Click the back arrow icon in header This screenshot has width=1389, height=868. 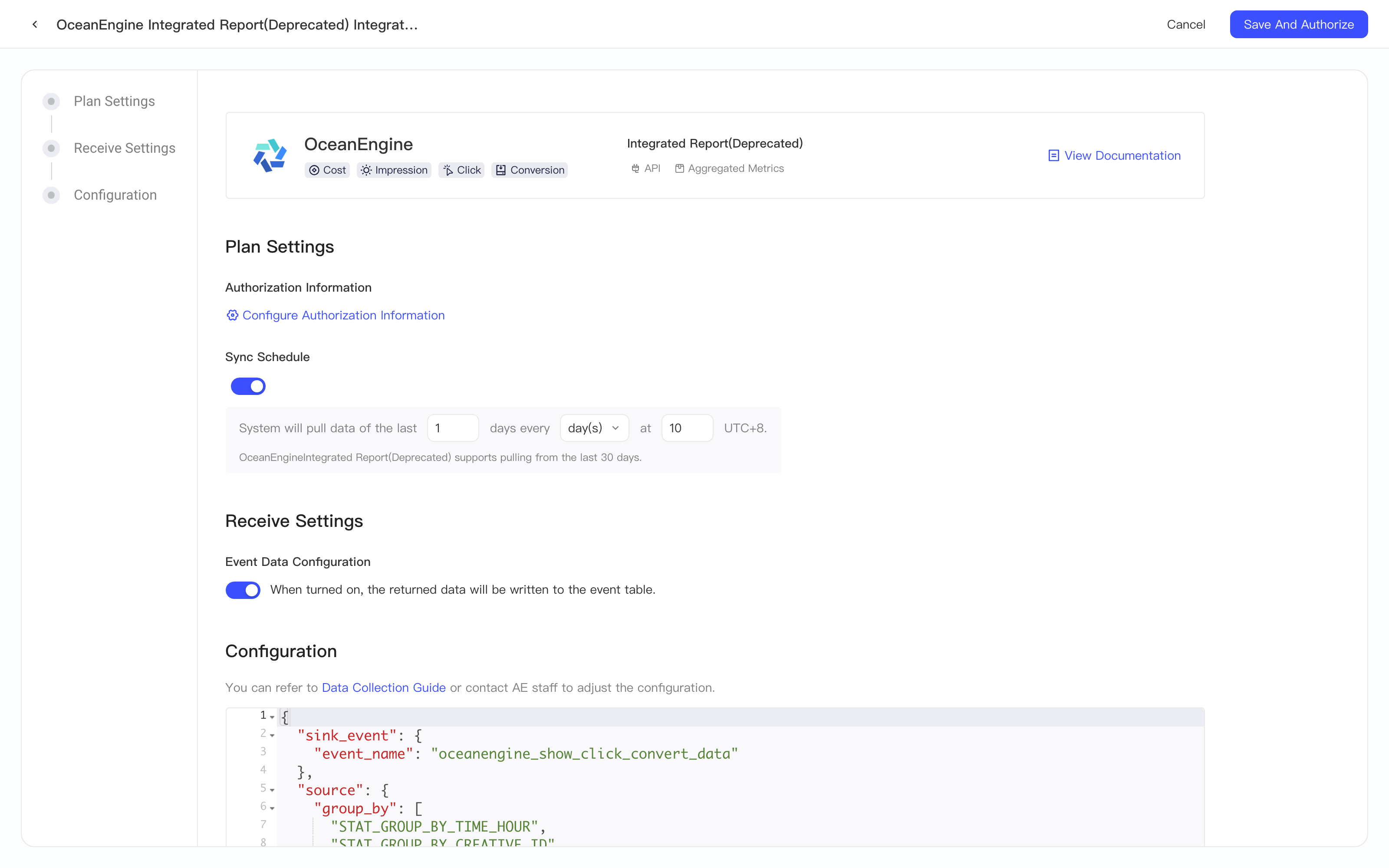[35, 24]
